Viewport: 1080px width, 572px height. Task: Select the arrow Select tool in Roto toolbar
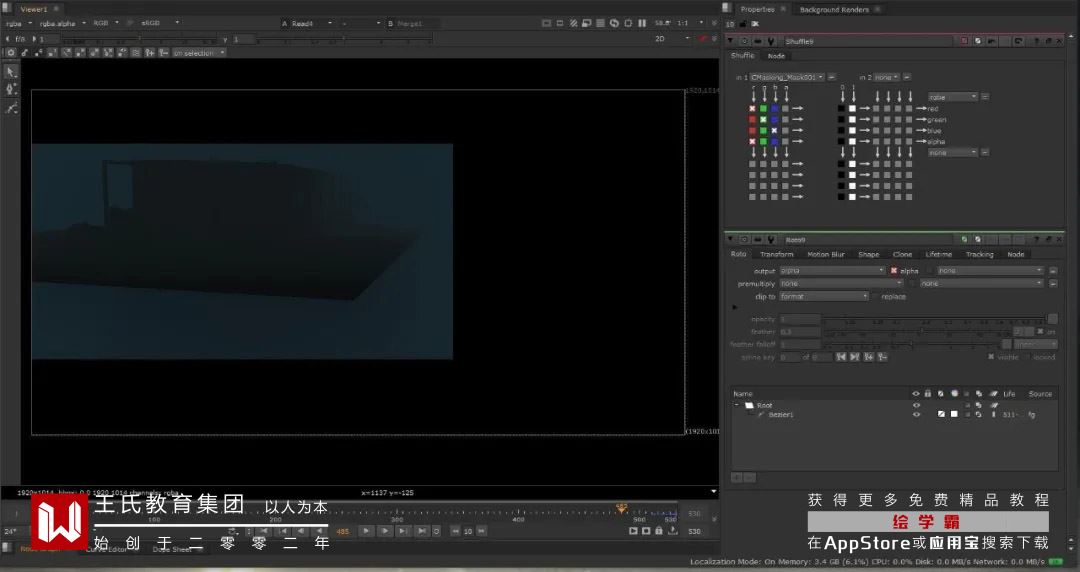pos(11,72)
